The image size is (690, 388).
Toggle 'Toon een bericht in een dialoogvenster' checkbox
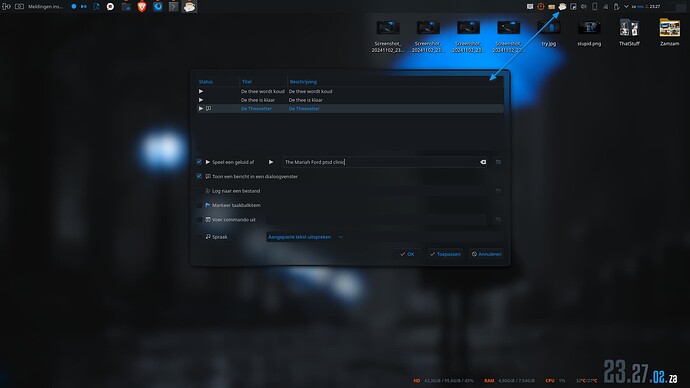tap(199, 176)
